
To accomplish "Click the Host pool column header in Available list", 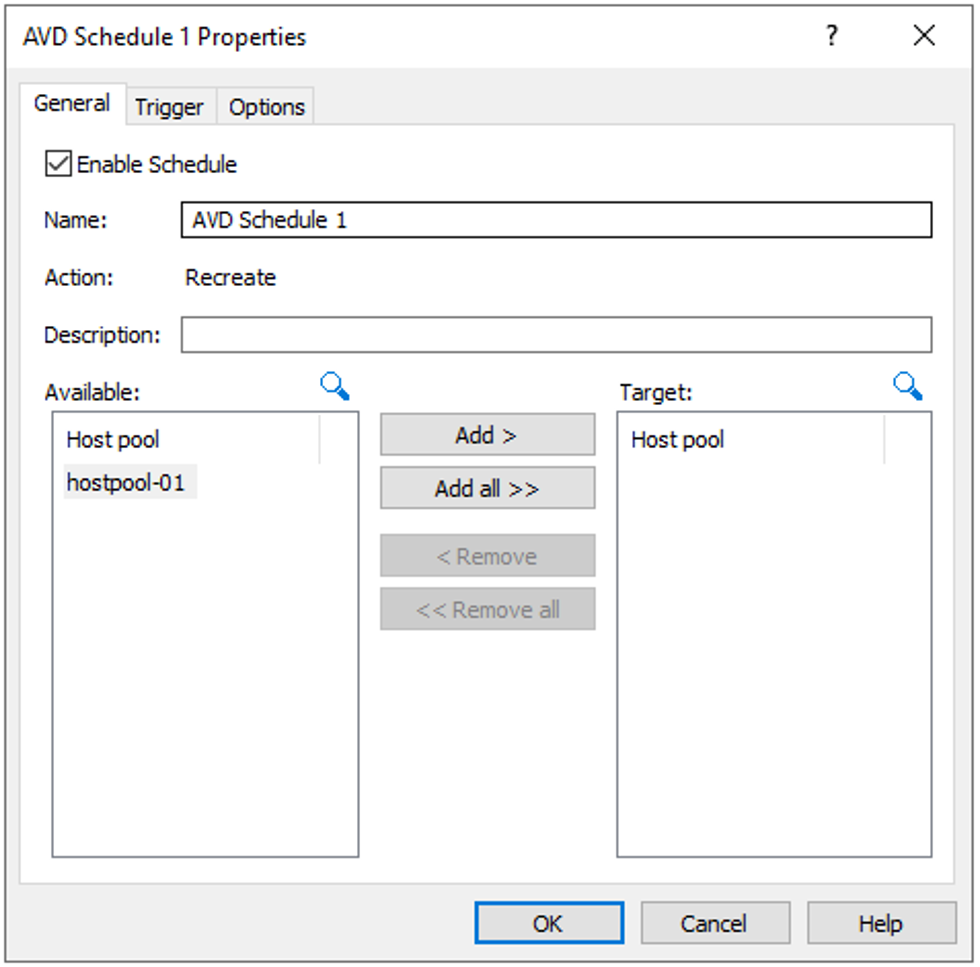I will click(x=186, y=439).
